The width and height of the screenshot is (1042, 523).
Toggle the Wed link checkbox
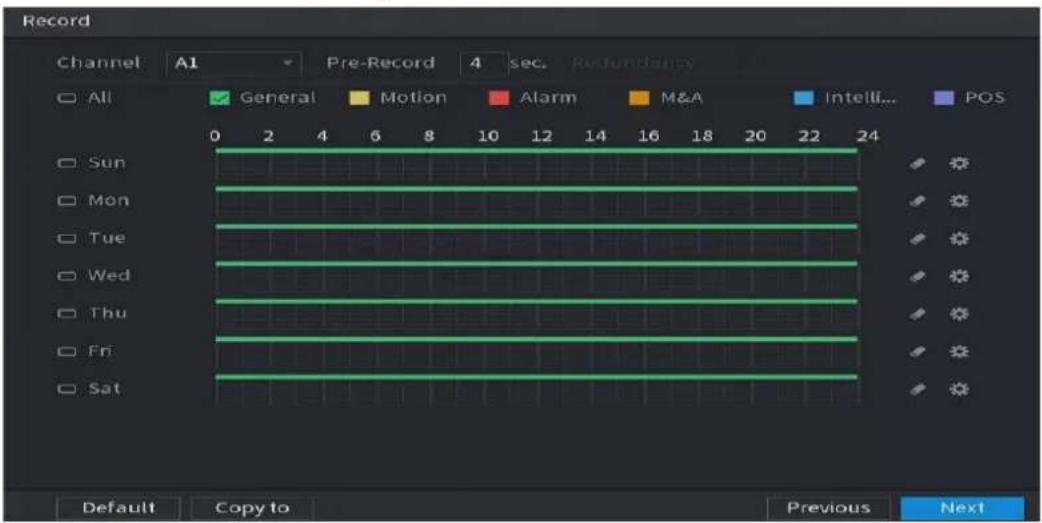[66, 276]
